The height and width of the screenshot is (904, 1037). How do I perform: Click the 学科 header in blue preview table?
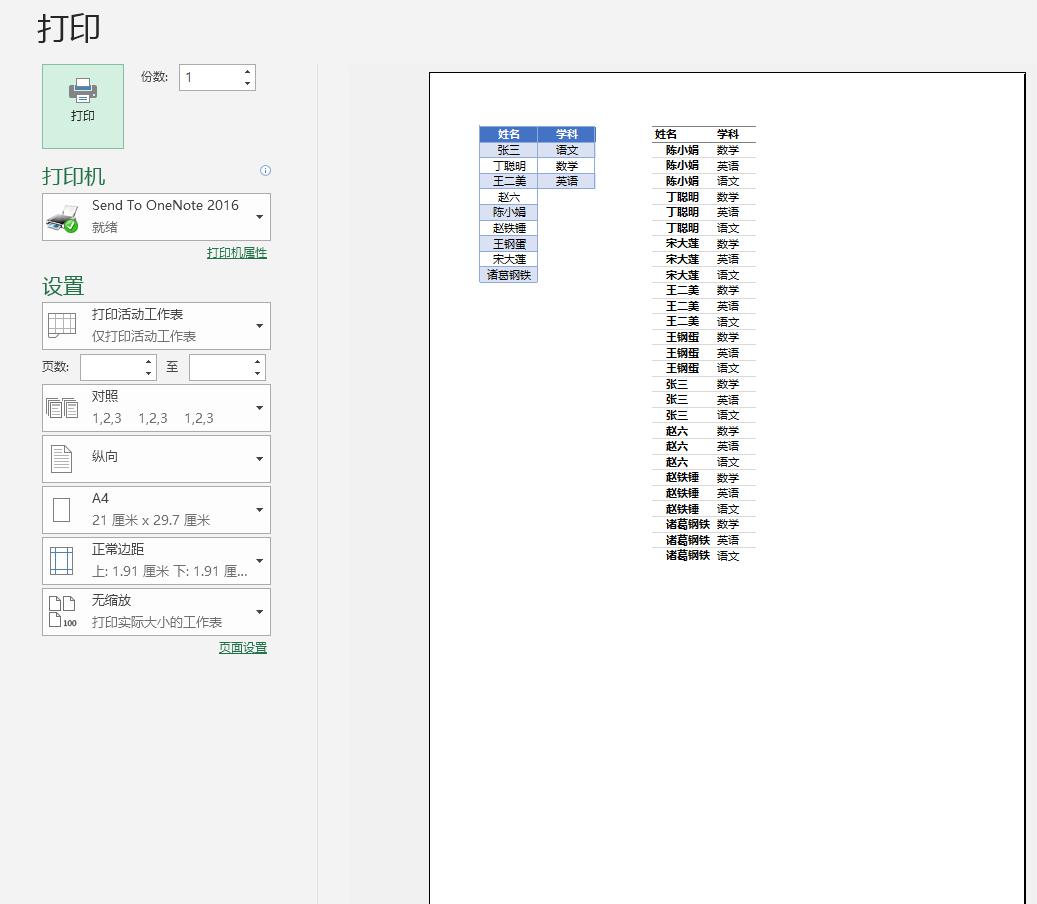567,134
